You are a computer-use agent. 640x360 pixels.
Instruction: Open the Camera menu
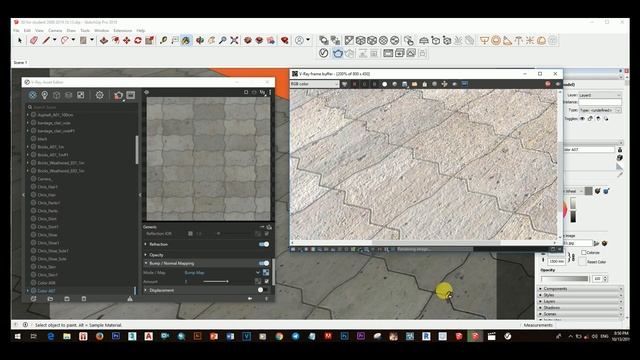coord(55,31)
